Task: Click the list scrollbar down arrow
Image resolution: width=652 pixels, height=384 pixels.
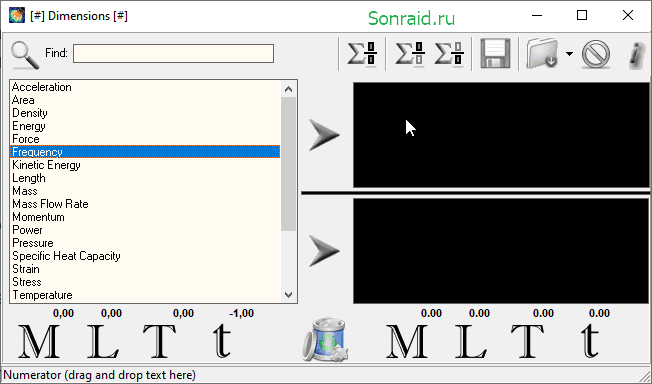Action: pyautogui.click(x=289, y=295)
